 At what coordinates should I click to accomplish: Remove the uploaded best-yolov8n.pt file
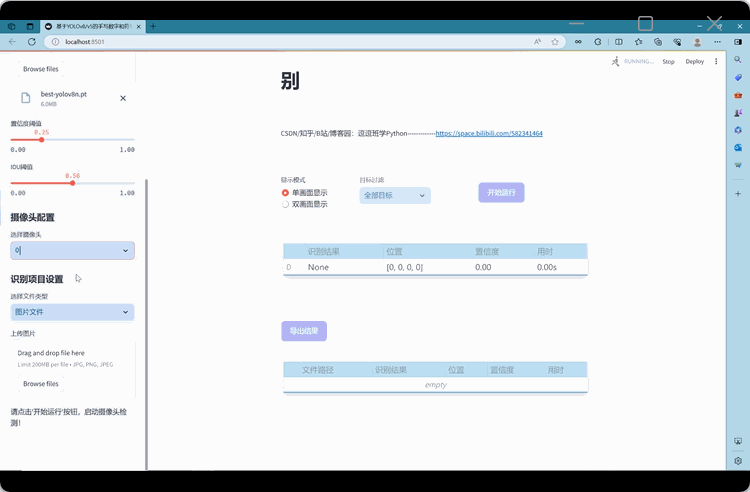(x=123, y=98)
